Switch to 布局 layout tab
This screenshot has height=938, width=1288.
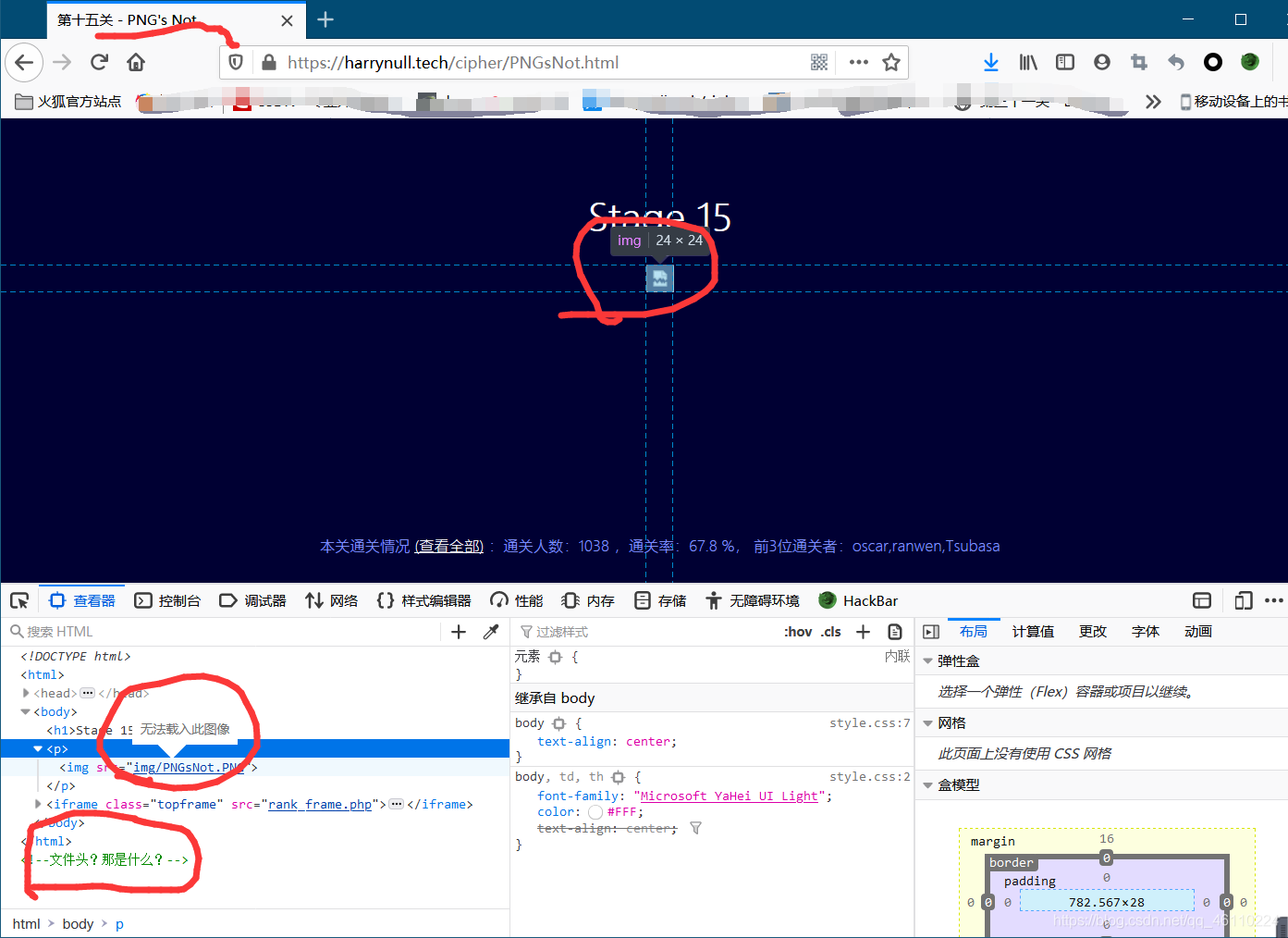974,632
